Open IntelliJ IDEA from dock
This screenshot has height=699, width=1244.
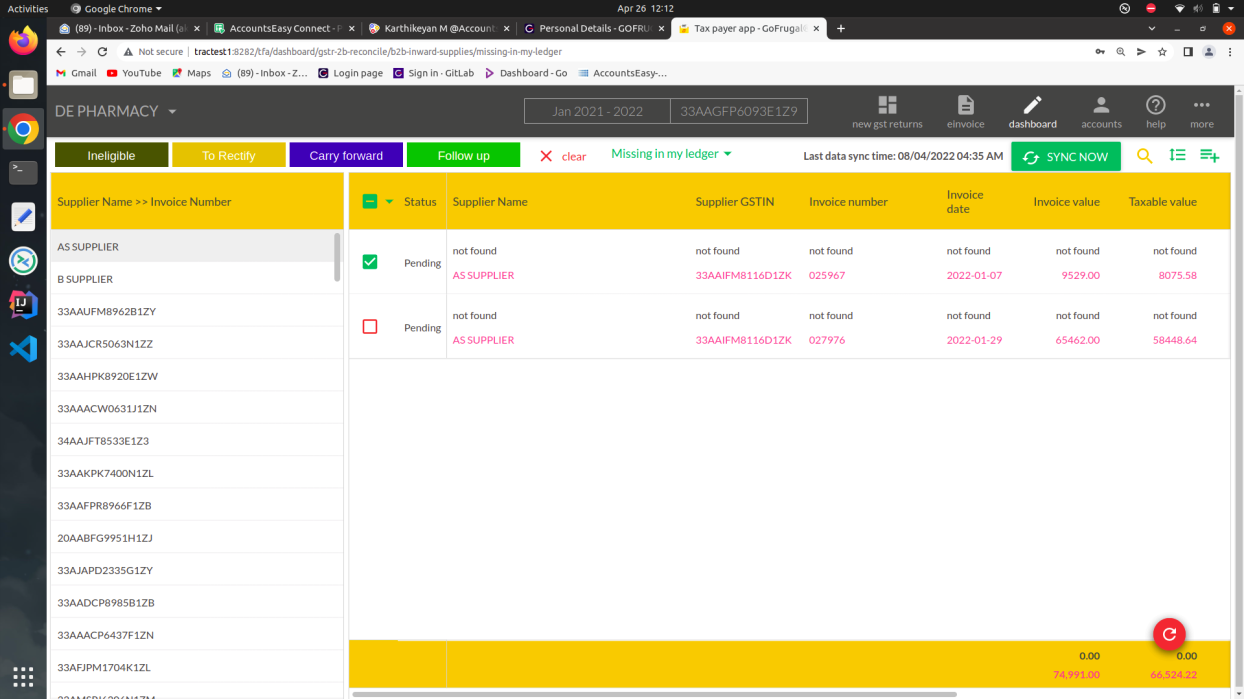pos(23,304)
